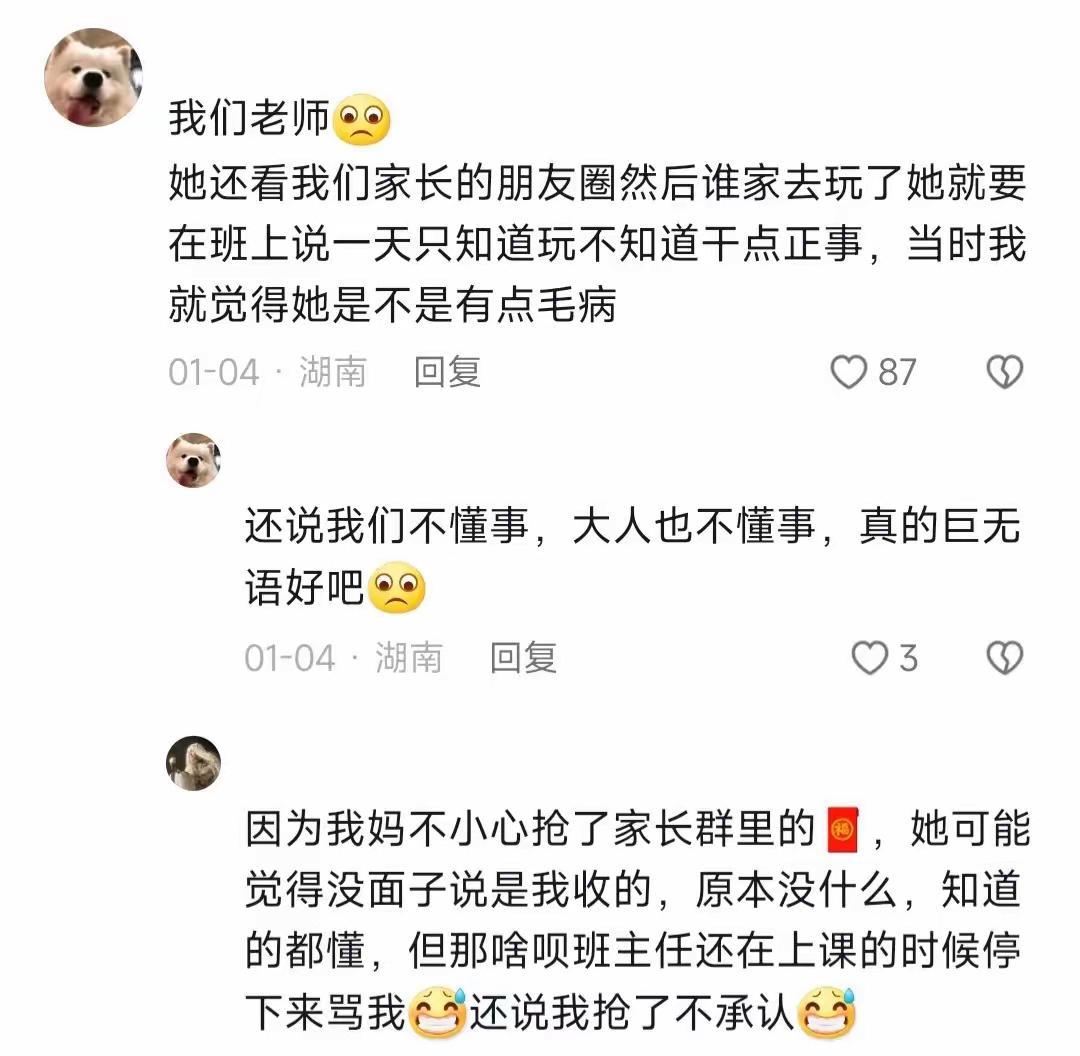Tap the sweating grin emoji after 骂我
This screenshot has width=1080, height=1056.
click(437, 1013)
